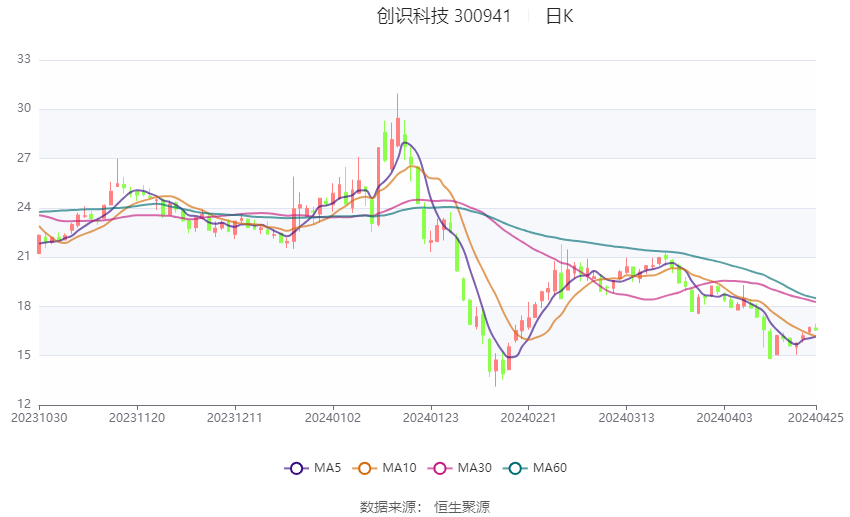Screen dimensions: 850x517
Task: Toggle the MA10 legend entry
Action: pyautogui.click(x=384, y=468)
